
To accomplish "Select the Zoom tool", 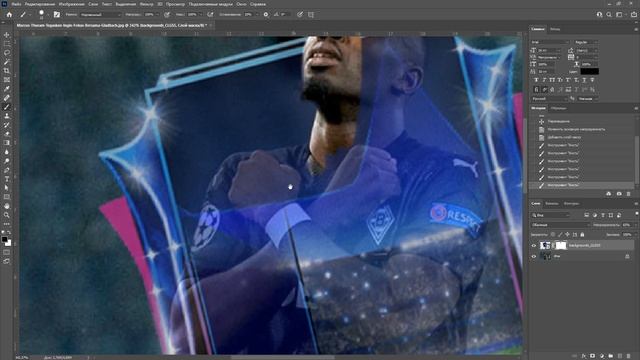I will click(x=7, y=215).
